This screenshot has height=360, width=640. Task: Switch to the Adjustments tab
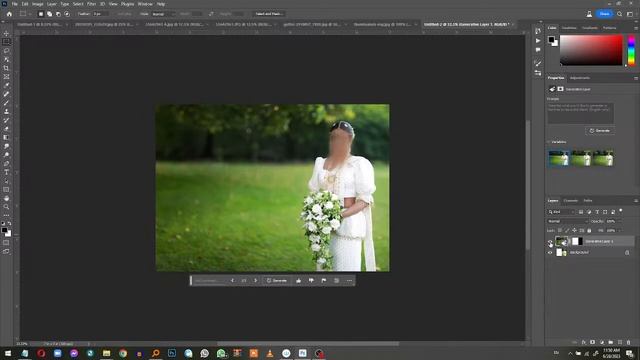click(580, 78)
